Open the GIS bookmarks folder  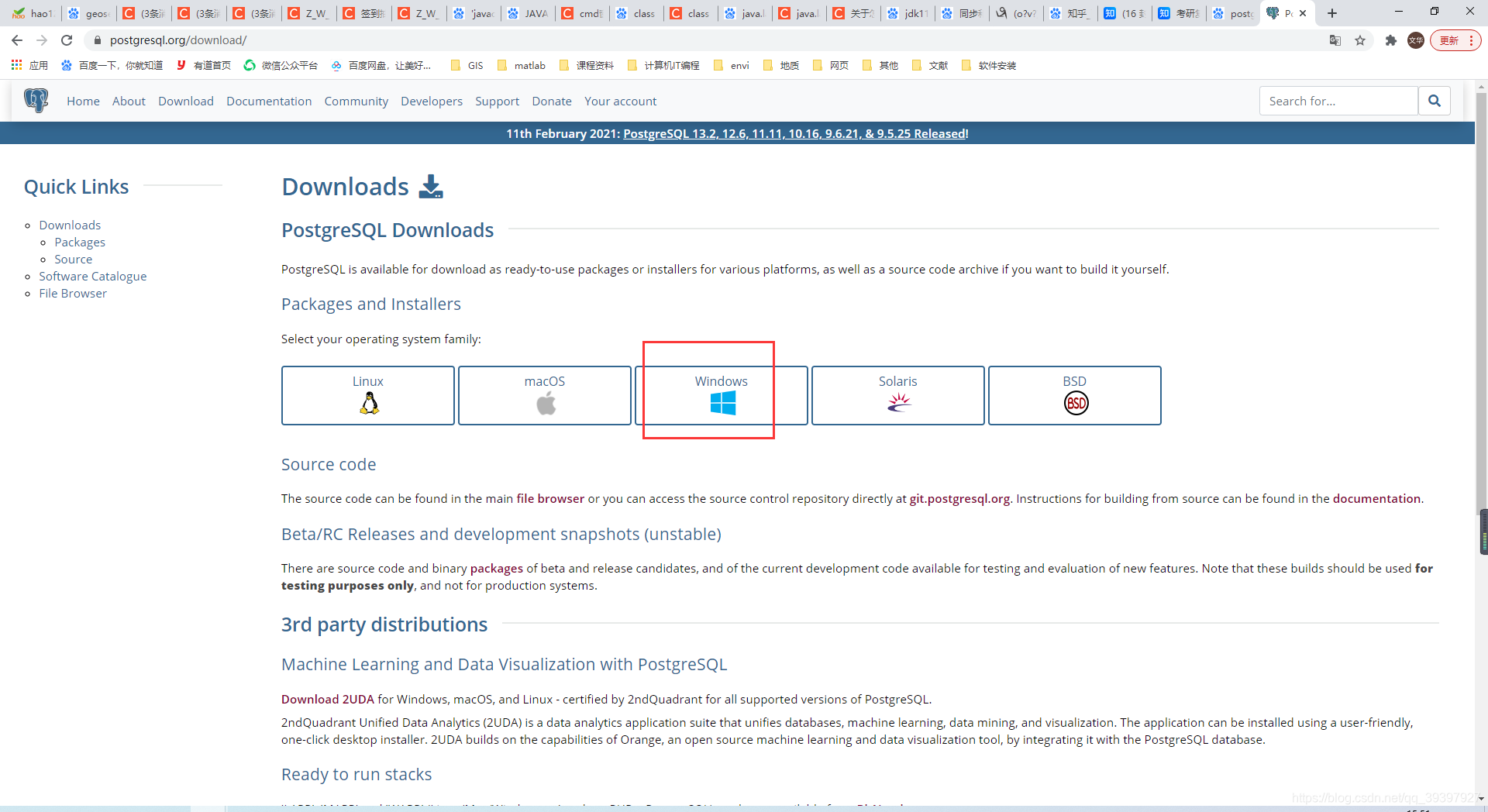467,65
